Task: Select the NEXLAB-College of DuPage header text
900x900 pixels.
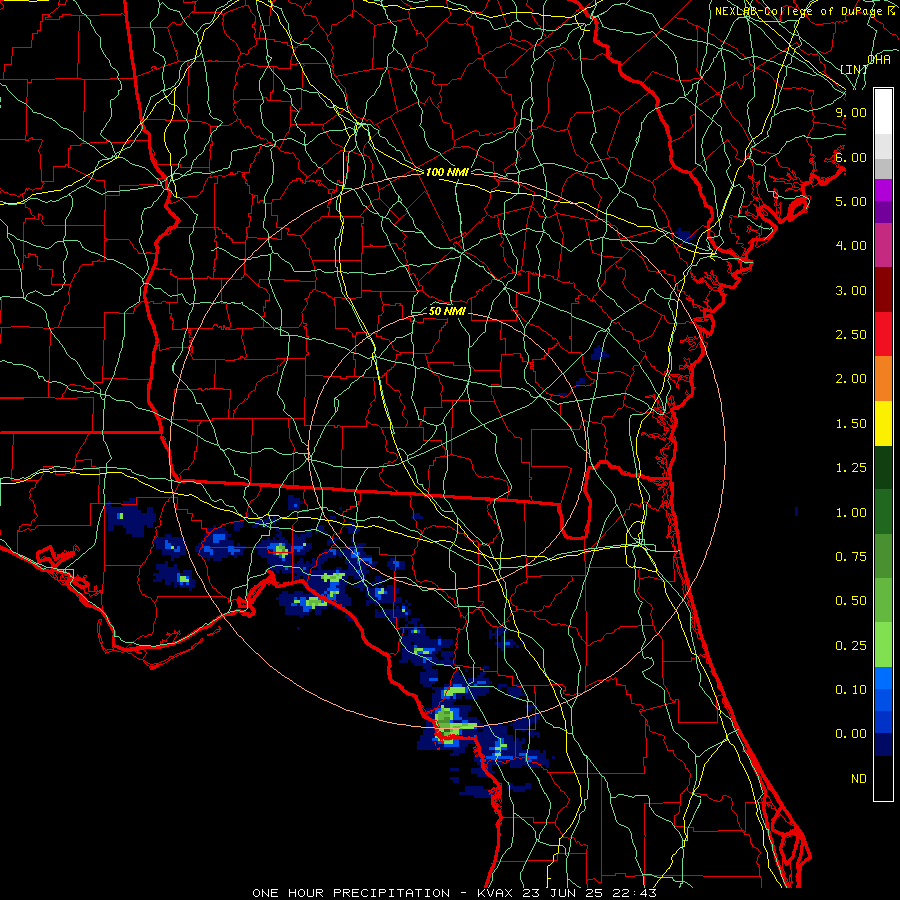Action: point(805,11)
